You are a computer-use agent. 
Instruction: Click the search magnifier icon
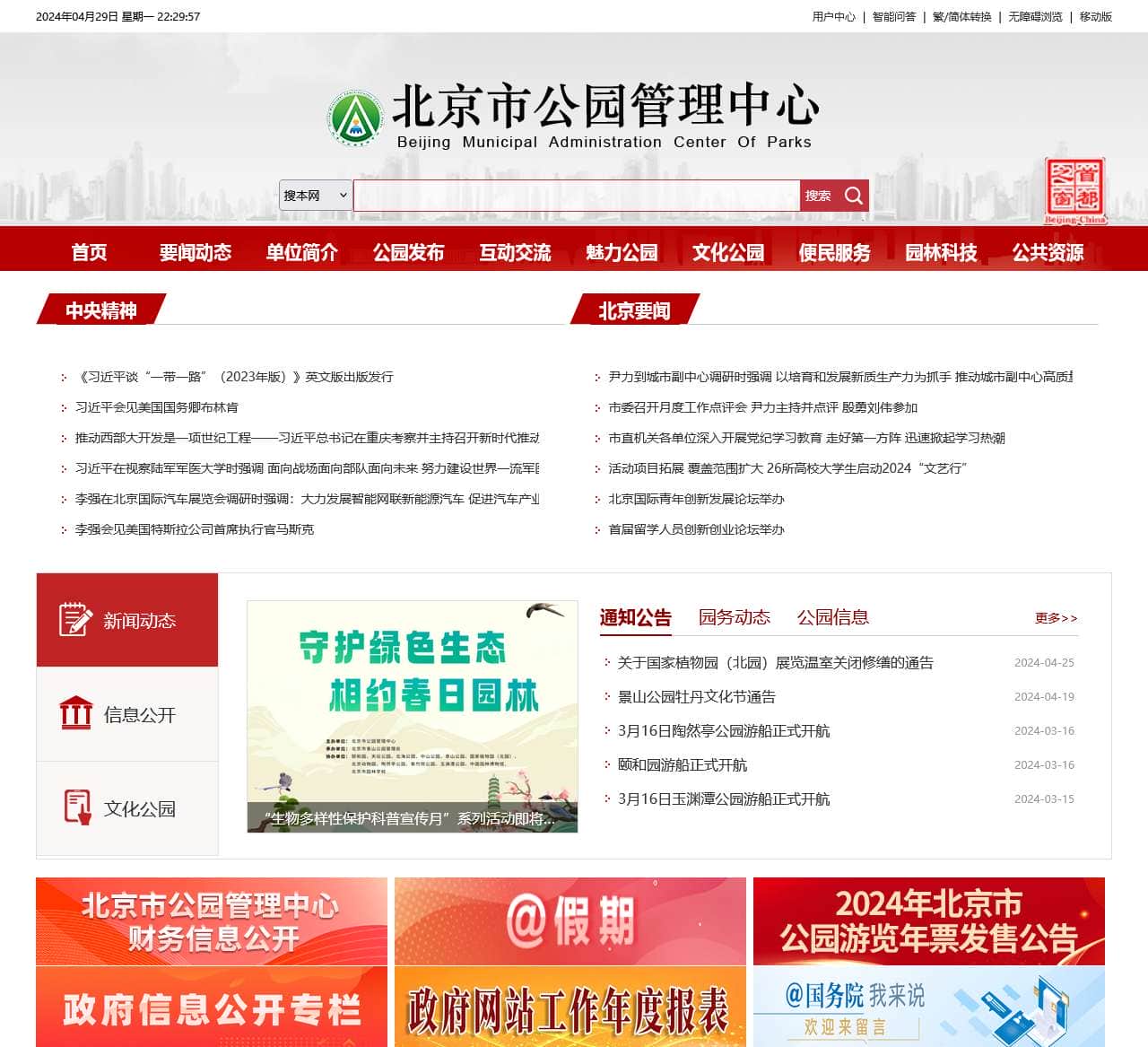[x=853, y=195]
